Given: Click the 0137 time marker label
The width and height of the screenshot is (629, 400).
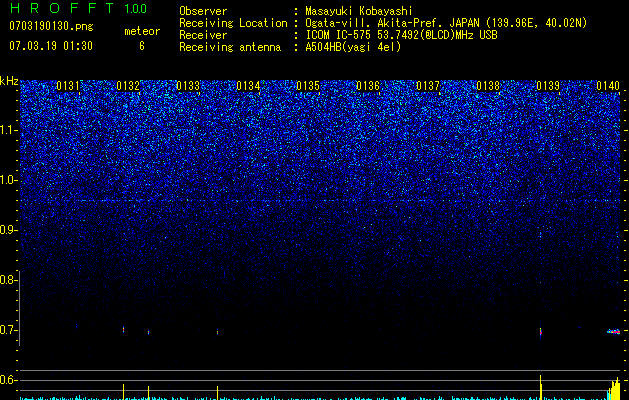Looking at the screenshot, I should coord(428,86).
